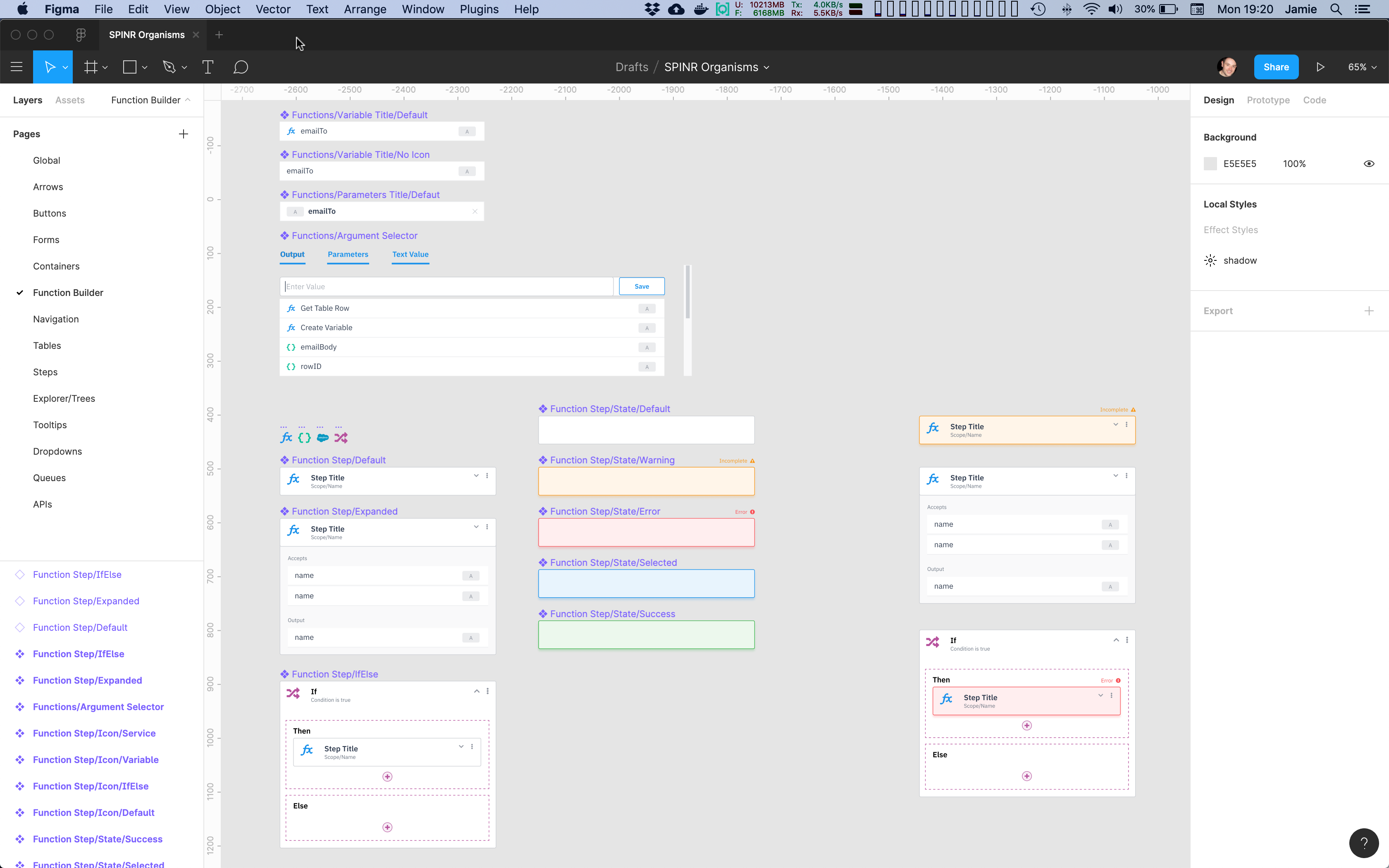Open the Plugins menu
This screenshot has width=1389, height=868.
click(x=479, y=9)
